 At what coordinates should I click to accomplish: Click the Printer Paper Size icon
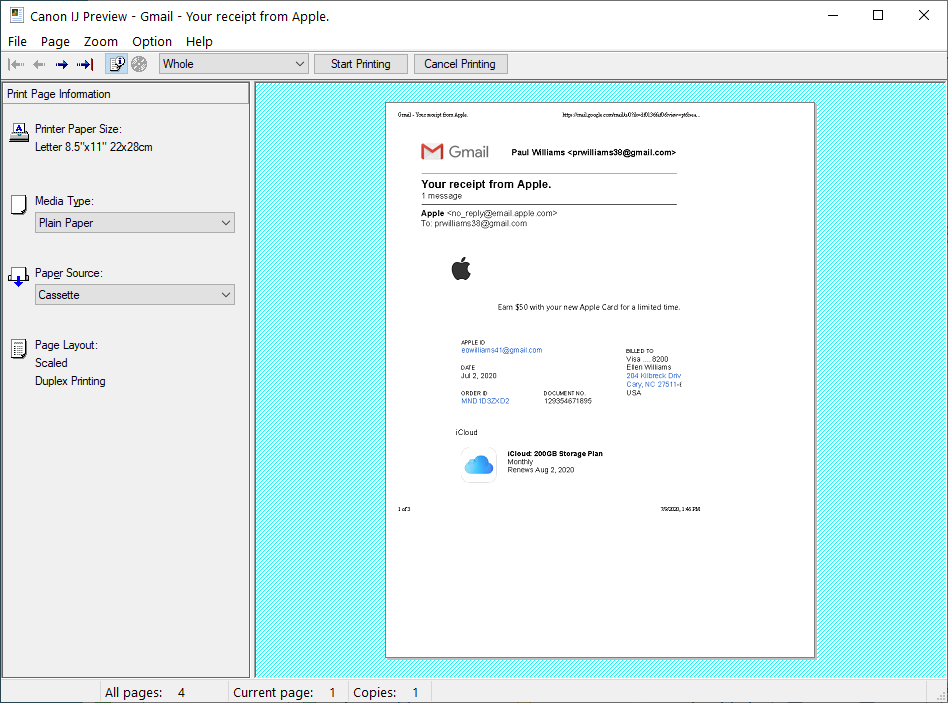coord(19,132)
